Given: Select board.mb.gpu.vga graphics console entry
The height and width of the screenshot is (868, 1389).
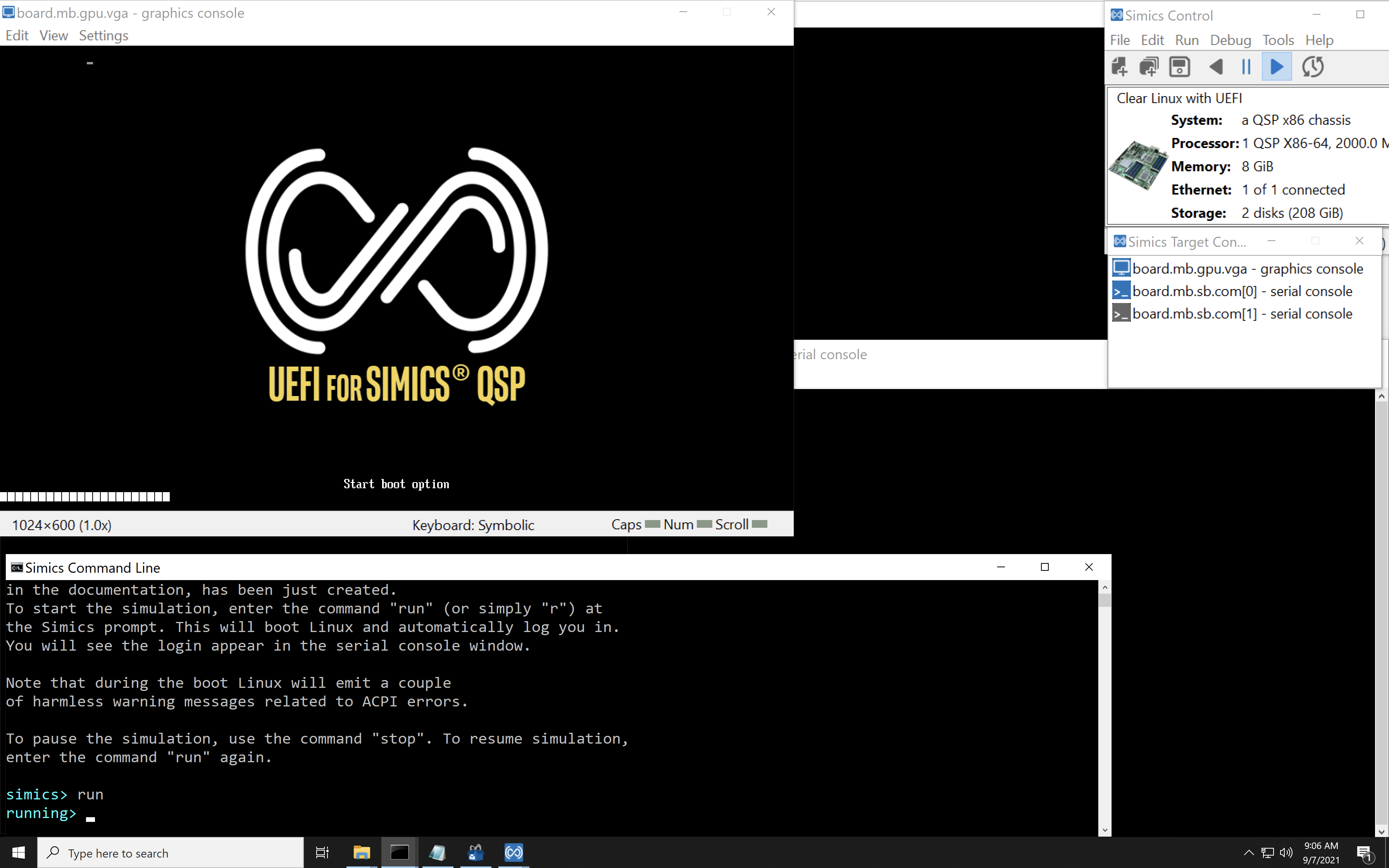Looking at the screenshot, I should pyautogui.click(x=1247, y=269).
